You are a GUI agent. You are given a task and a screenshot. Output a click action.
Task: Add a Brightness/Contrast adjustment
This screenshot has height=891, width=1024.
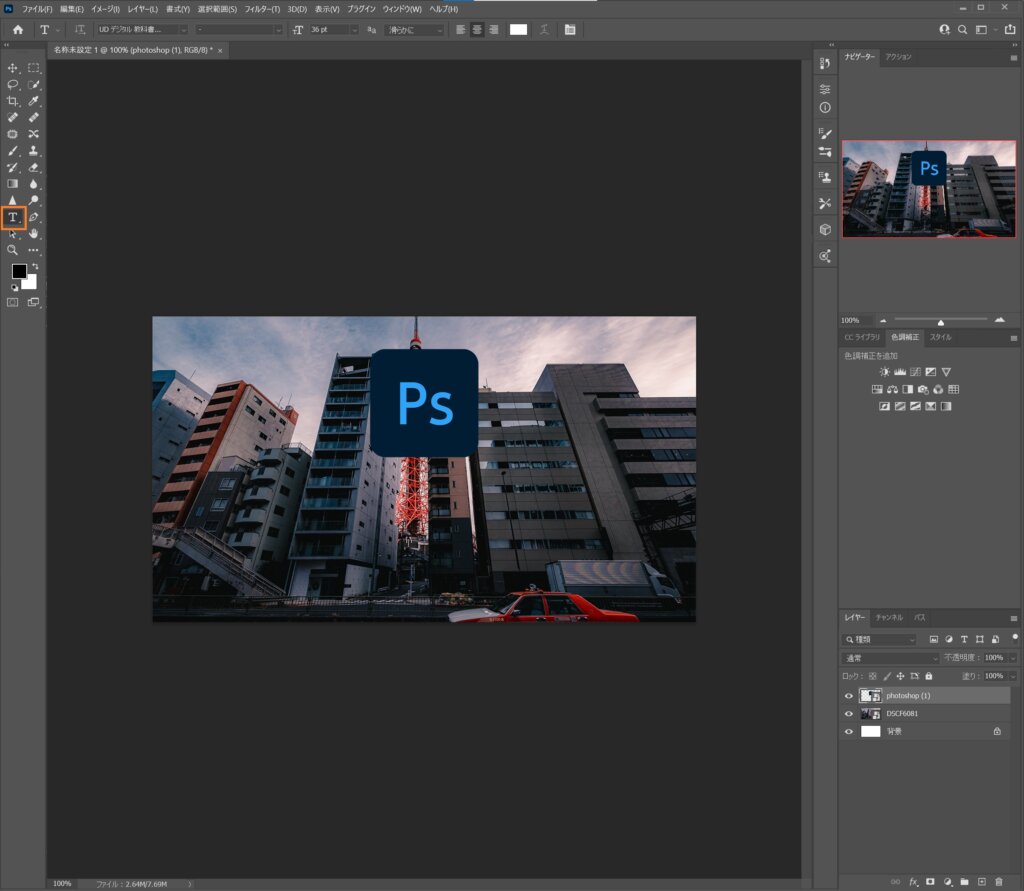tap(884, 372)
